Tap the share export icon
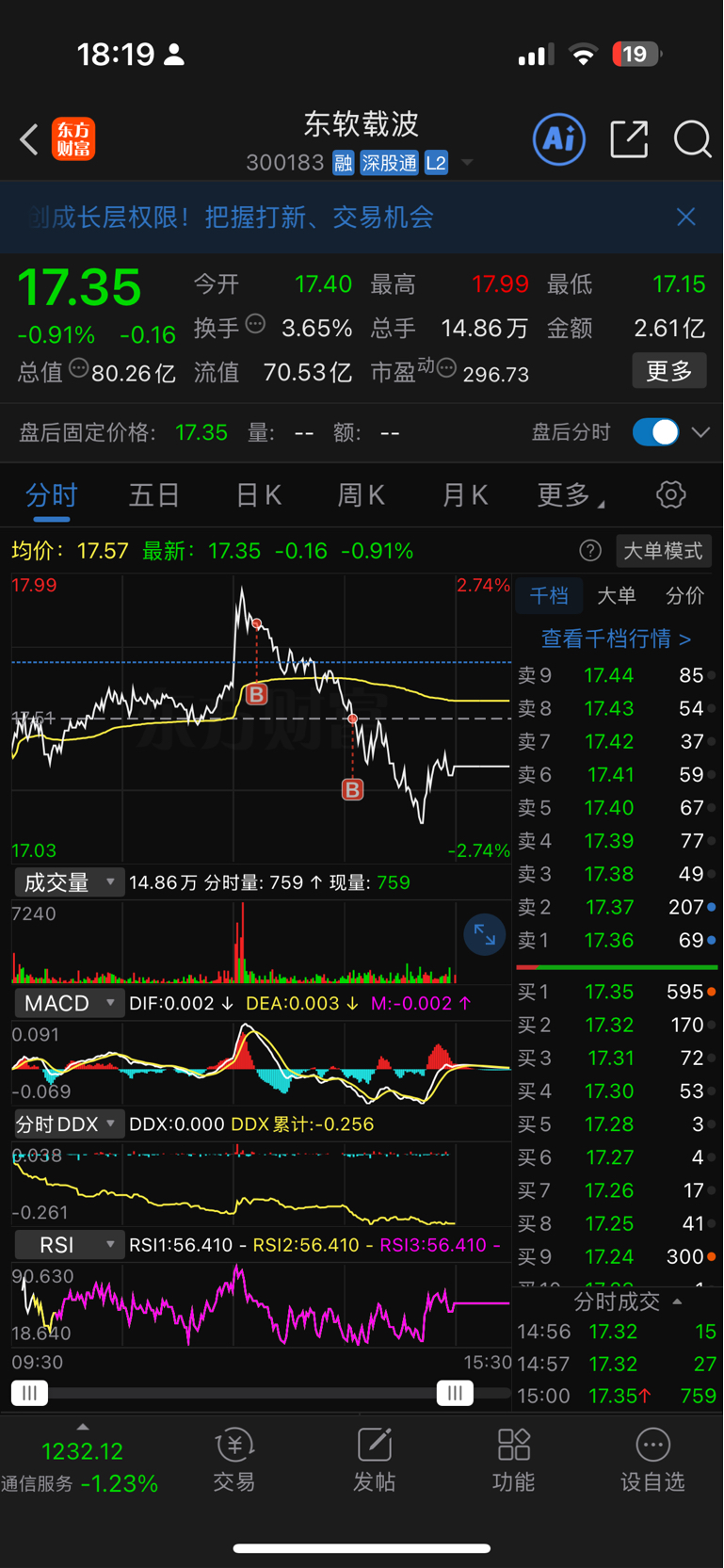The width and height of the screenshot is (724, 1568). 629,139
